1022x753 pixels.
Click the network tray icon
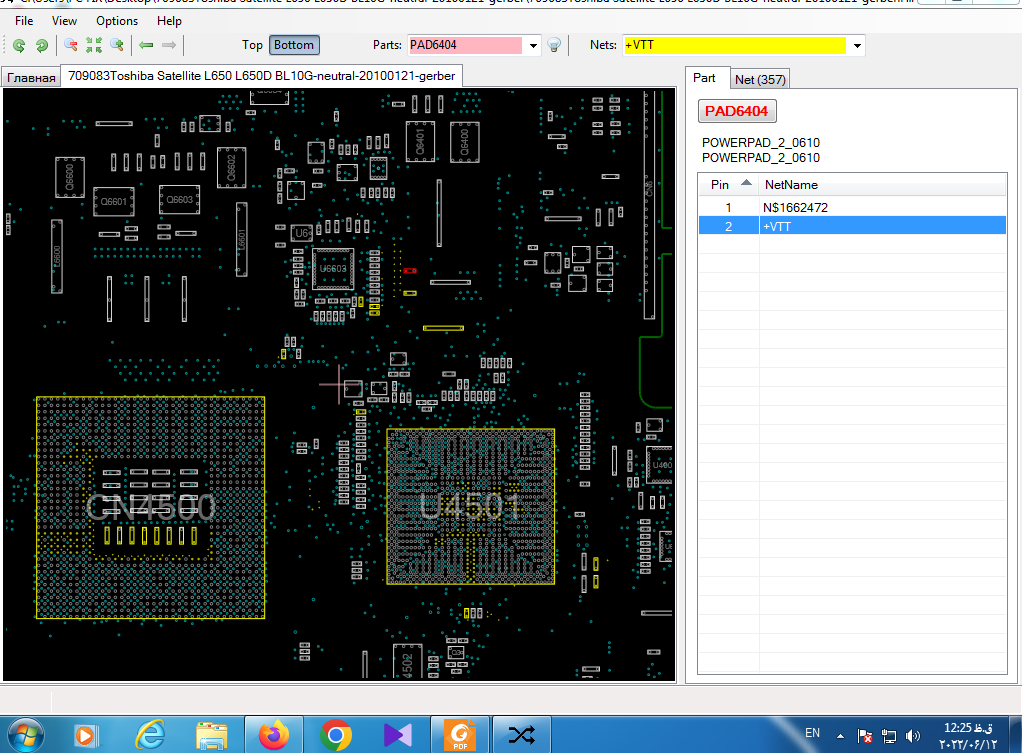point(888,736)
